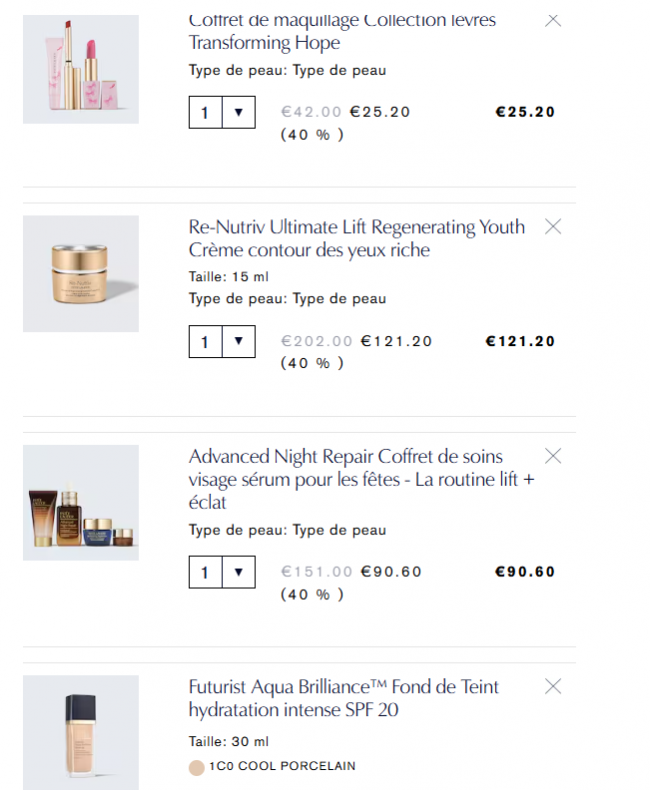Click the 1C0 COOL PORCELAIN shade label
650x790 pixels.
281,767
